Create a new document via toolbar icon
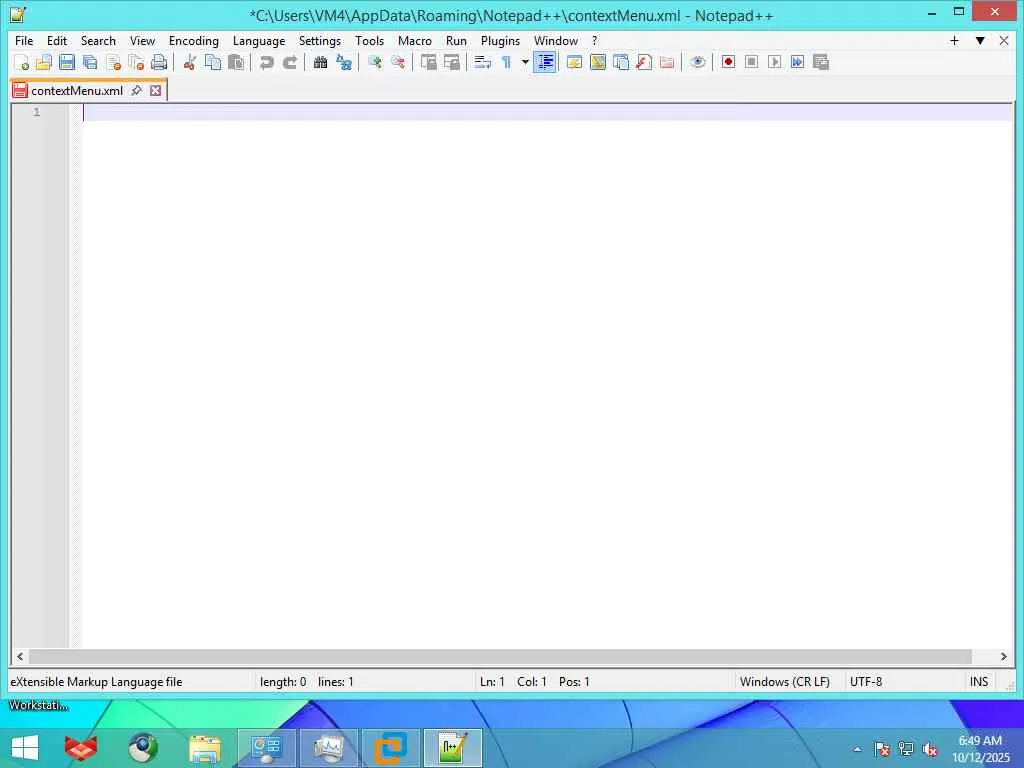The image size is (1024, 768). tap(21, 62)
